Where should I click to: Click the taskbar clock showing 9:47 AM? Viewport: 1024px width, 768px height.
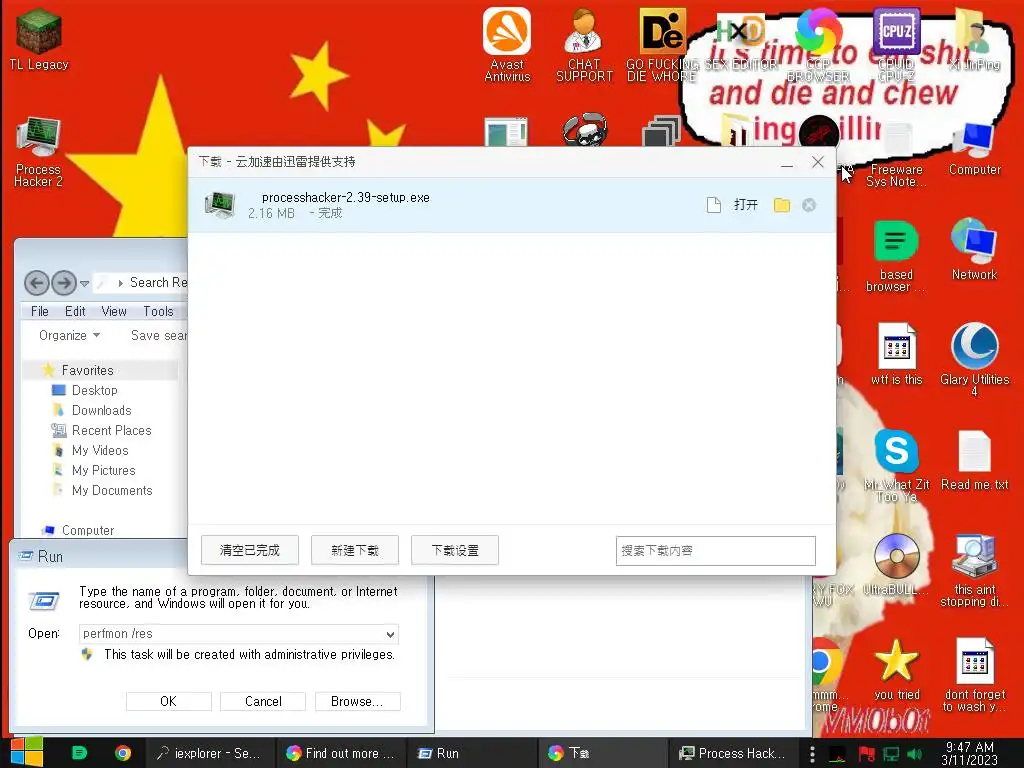[969, 753]
